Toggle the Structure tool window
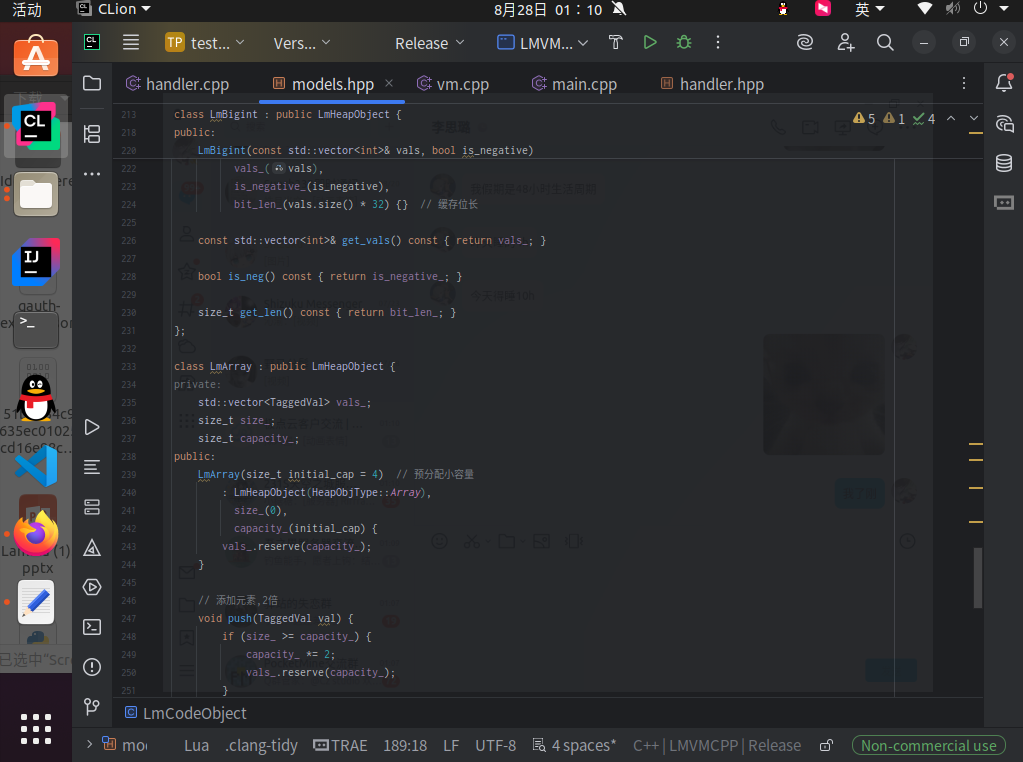 92,133
